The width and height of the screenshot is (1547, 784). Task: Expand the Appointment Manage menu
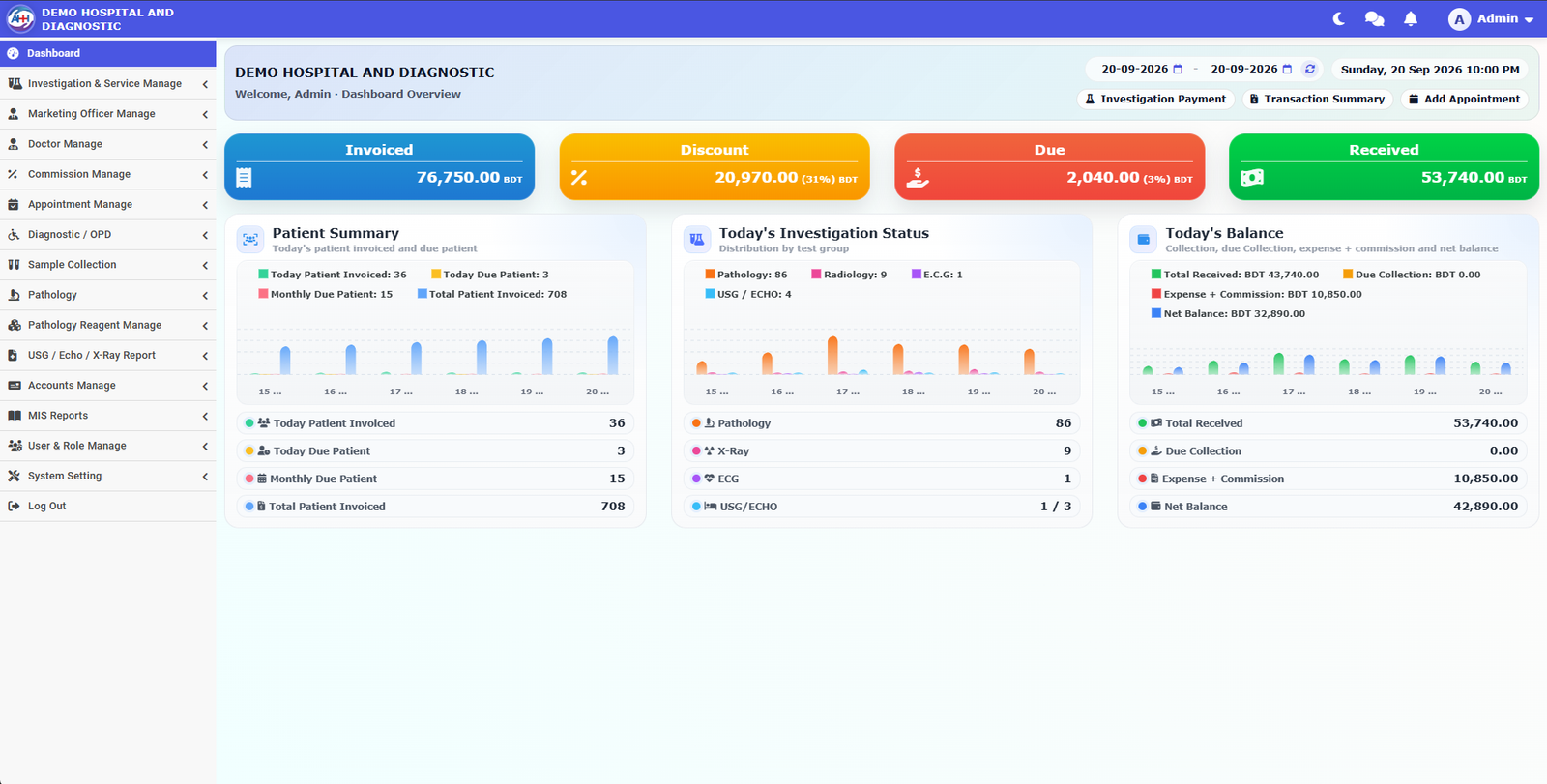pos(108,204)
